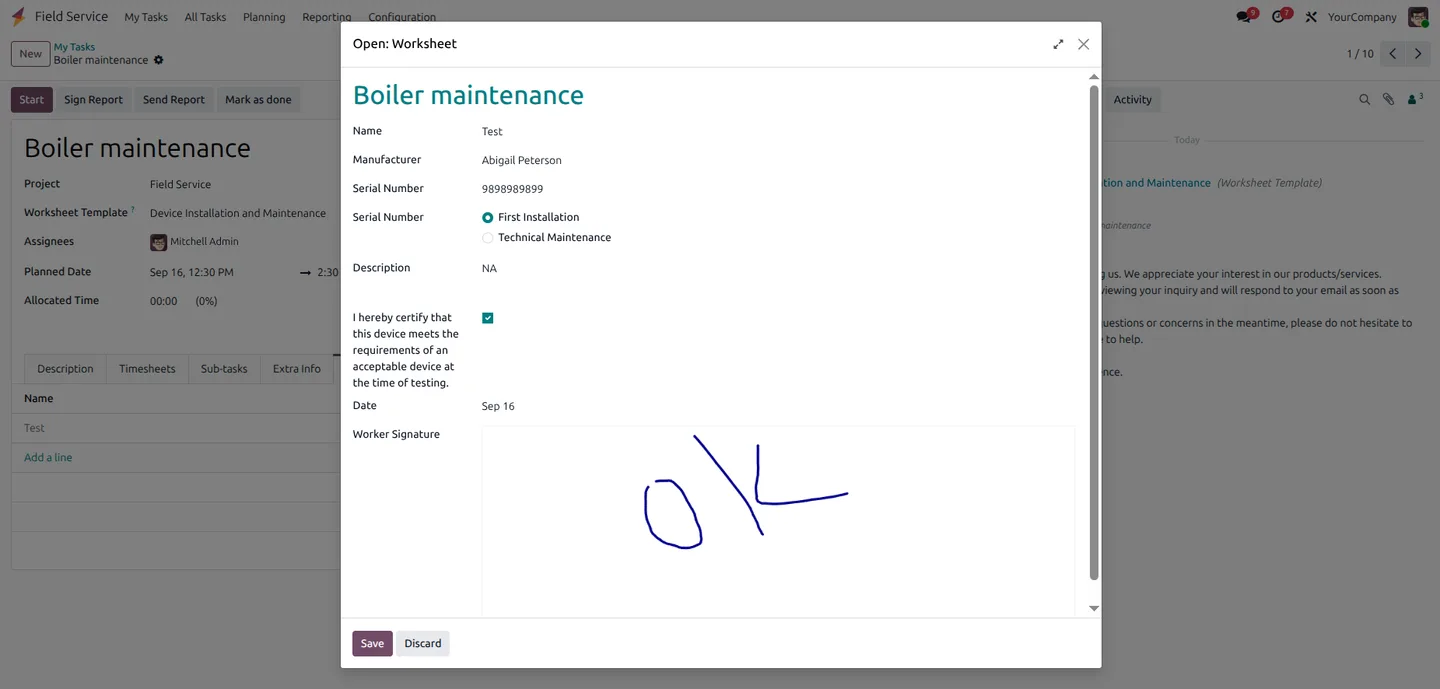
Task: Click the Project field Field Service
Action: point(180,185)
